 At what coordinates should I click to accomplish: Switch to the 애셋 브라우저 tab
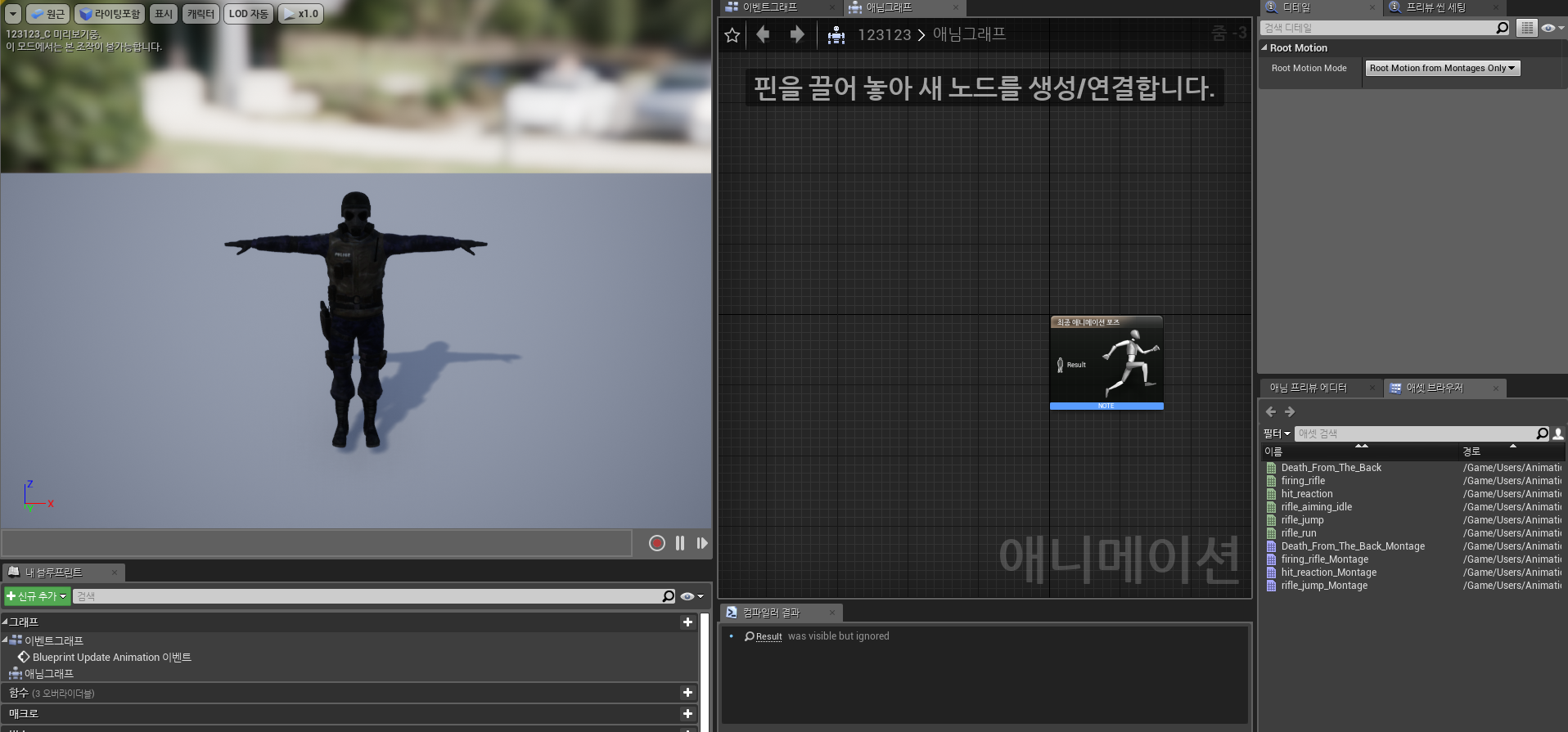pyautogui.click(x=1435, y=388)
